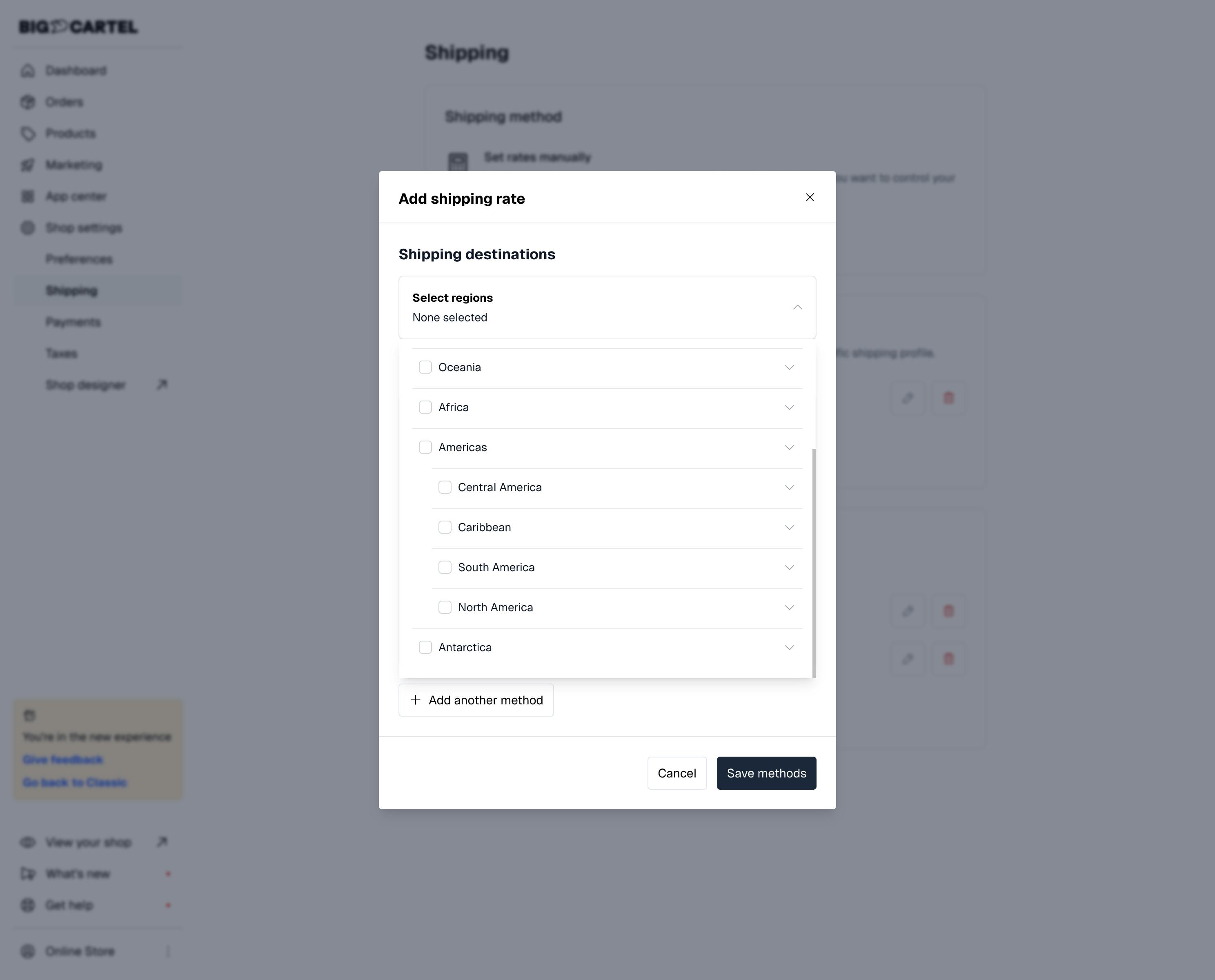The height and width of the screenshot is (980, 1215).
Task: Click the calendar icon in new experience notice
Action: point(29,715)
